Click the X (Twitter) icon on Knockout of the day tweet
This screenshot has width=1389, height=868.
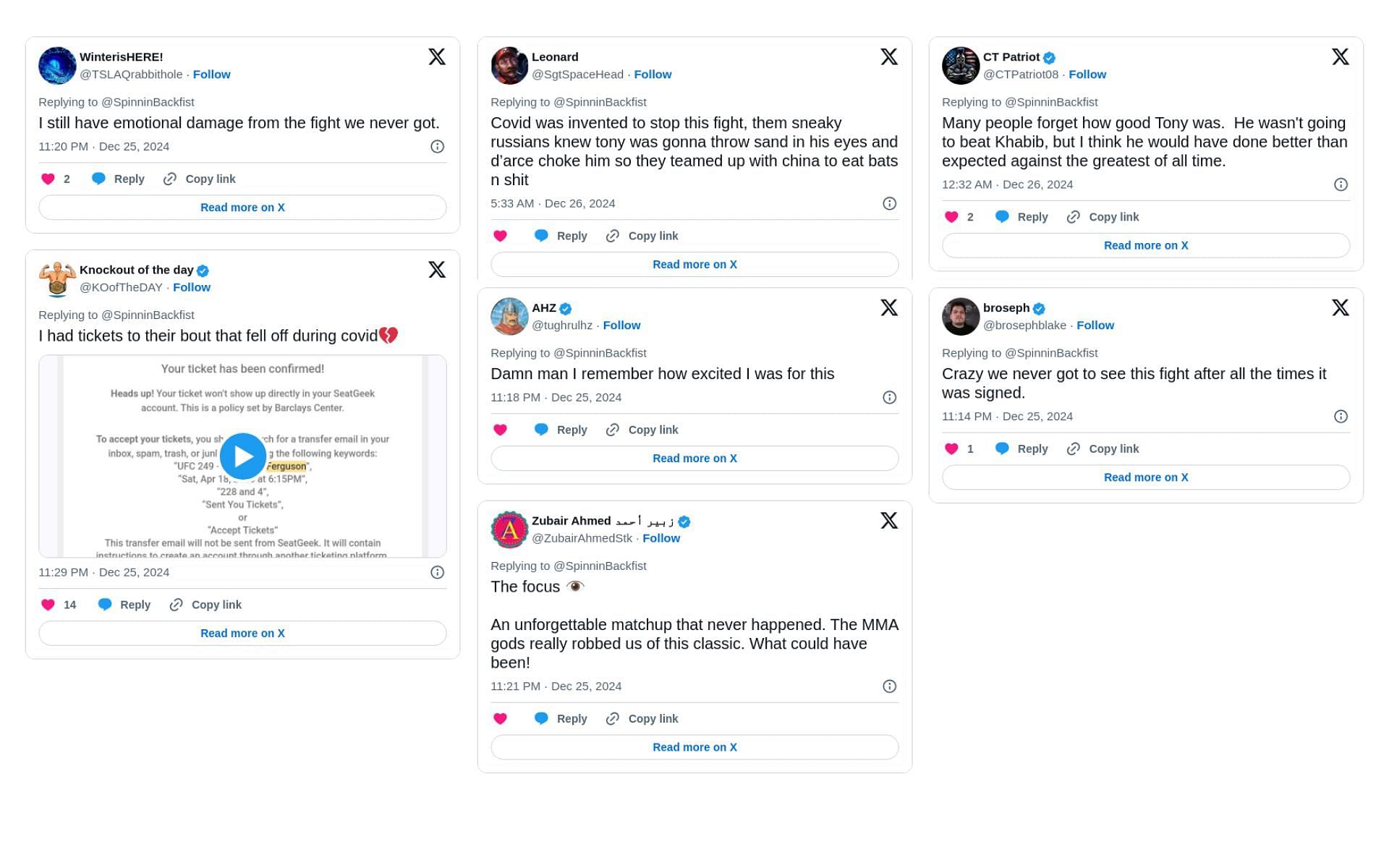[436, 269]
